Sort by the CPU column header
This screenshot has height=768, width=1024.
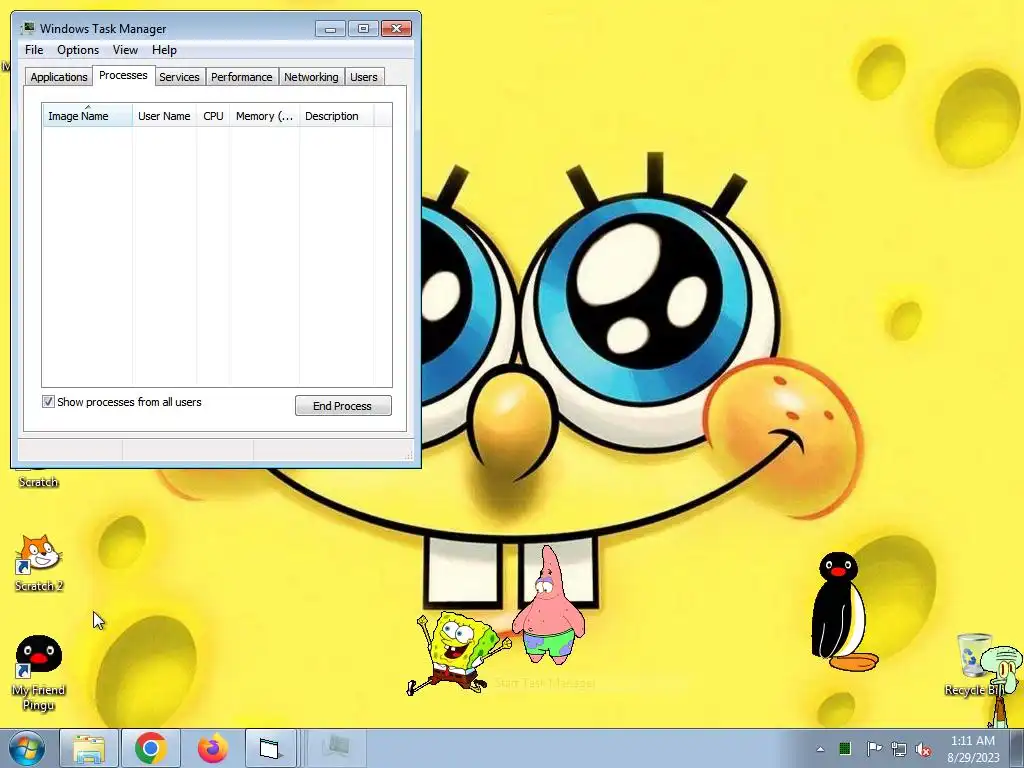point(213,116)
